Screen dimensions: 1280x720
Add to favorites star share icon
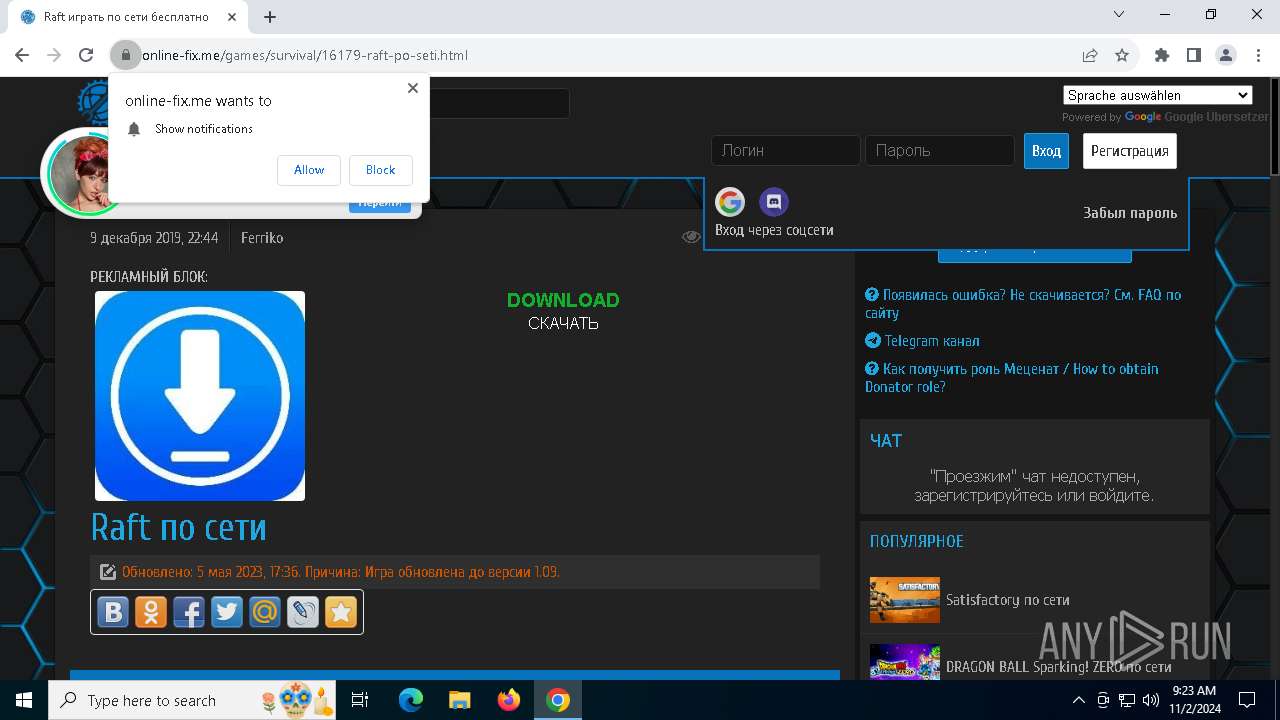click(341, 612)
